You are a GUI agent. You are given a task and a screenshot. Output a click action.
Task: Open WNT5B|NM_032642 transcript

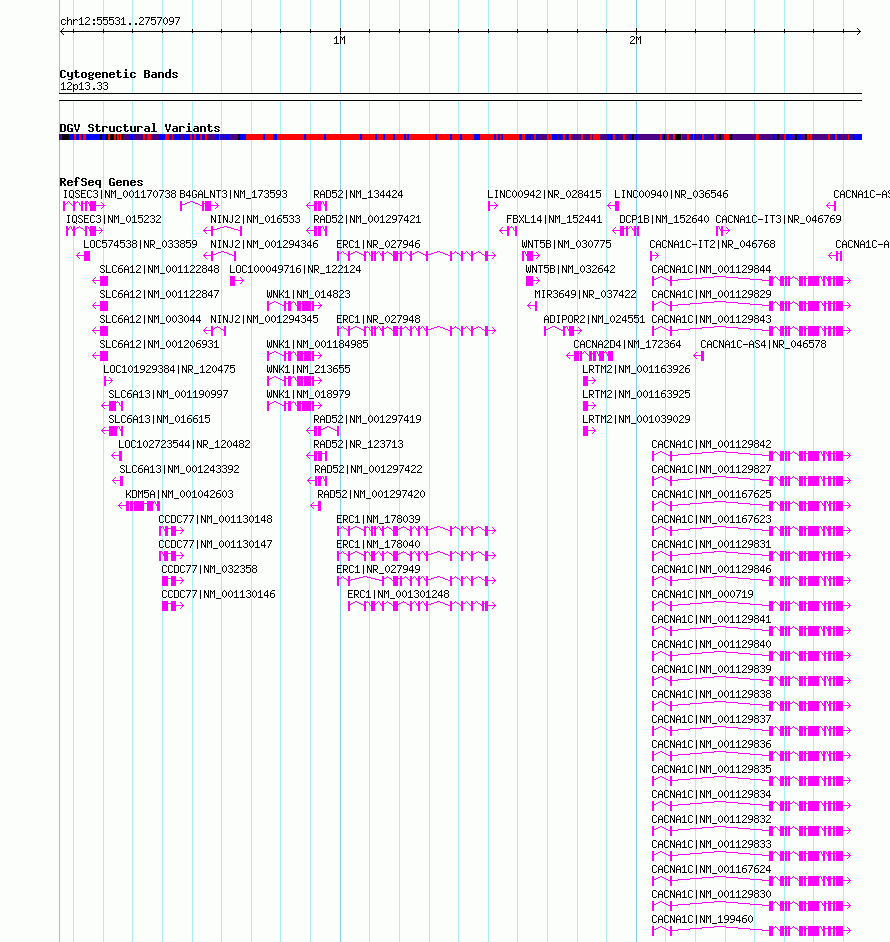(x=570, y=270)
